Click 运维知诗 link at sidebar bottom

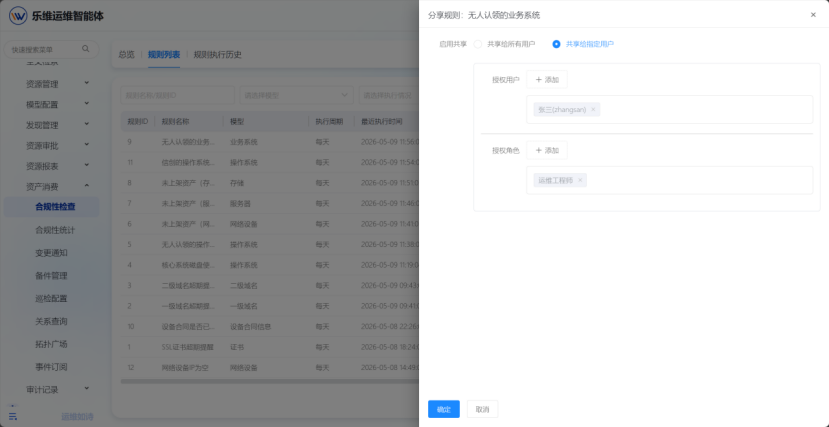[77, 416]
